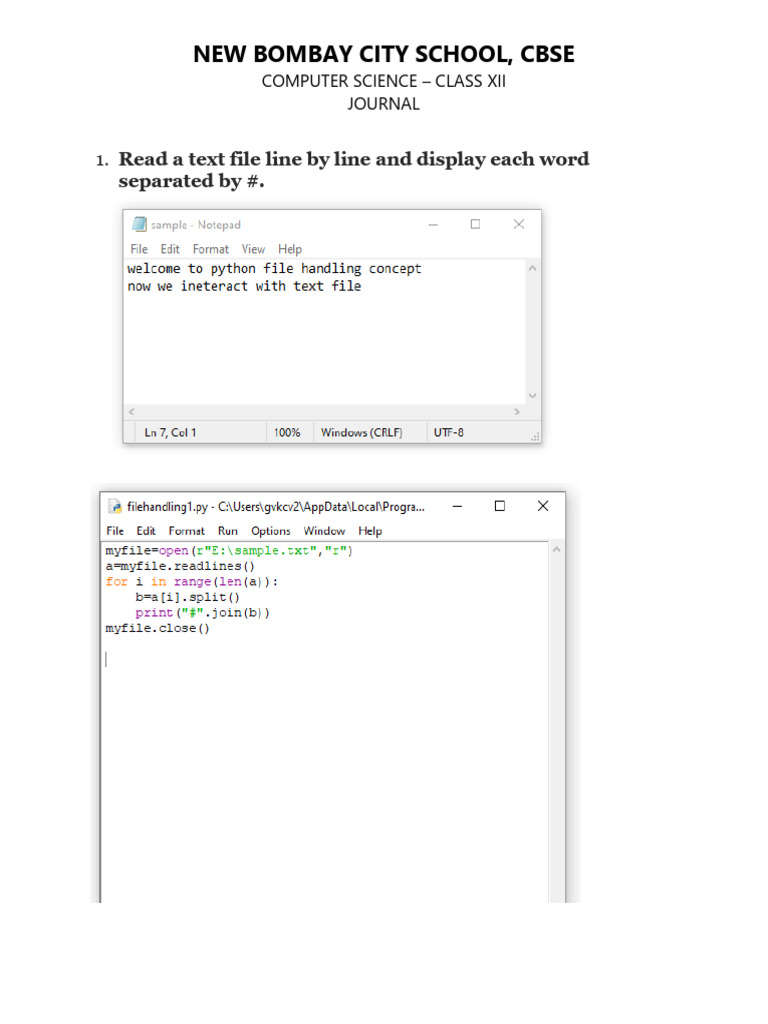Click Notepad resize grip in status bar corner
Screen dimensions: 768x1024
[535, 437]
